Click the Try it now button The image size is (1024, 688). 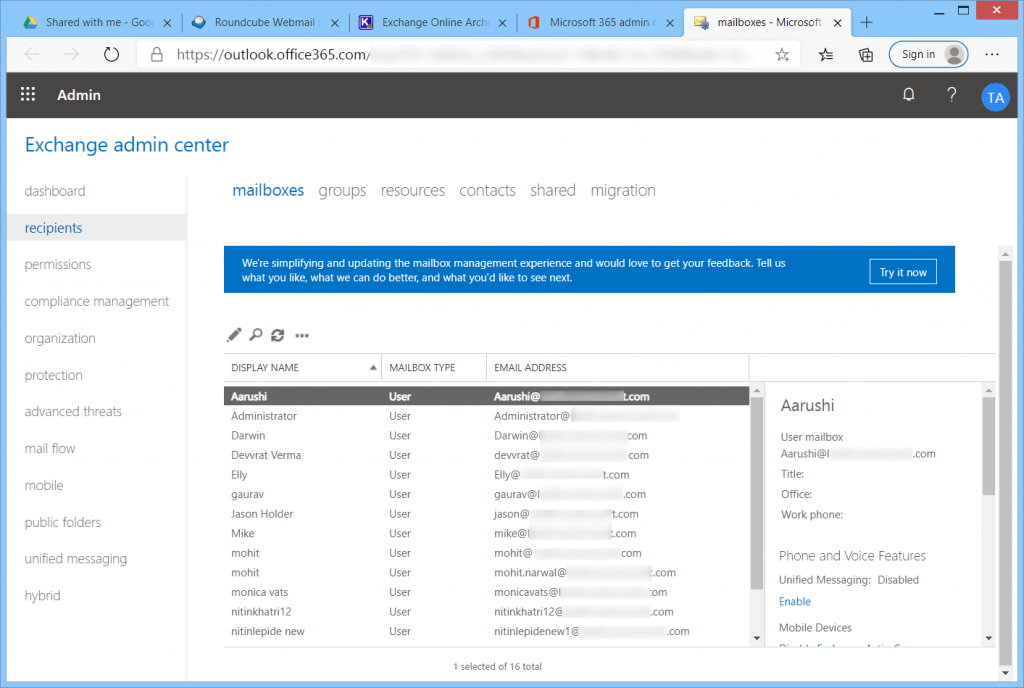point(902,271)
